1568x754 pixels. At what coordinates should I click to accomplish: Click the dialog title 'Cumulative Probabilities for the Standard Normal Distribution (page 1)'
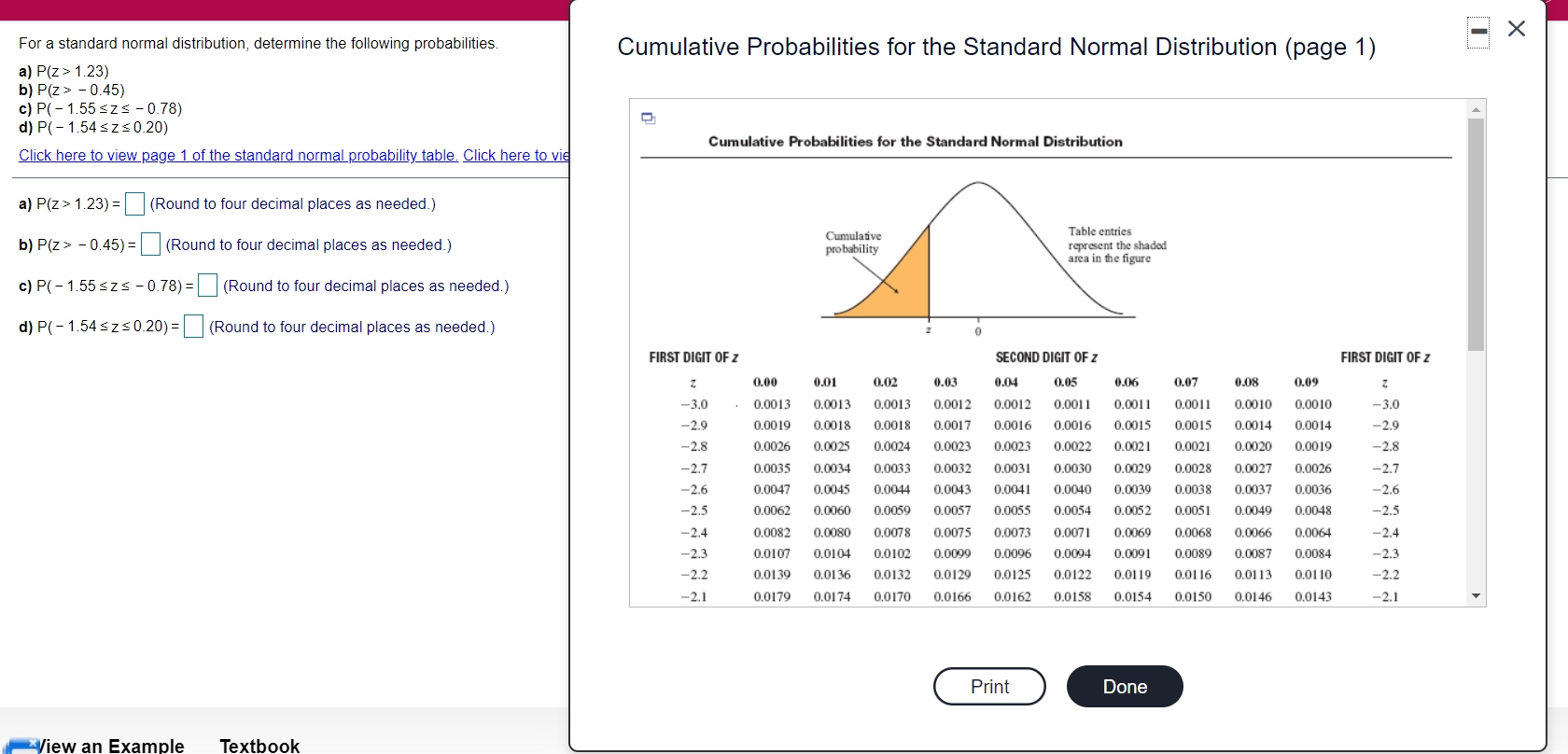[997, 47]
